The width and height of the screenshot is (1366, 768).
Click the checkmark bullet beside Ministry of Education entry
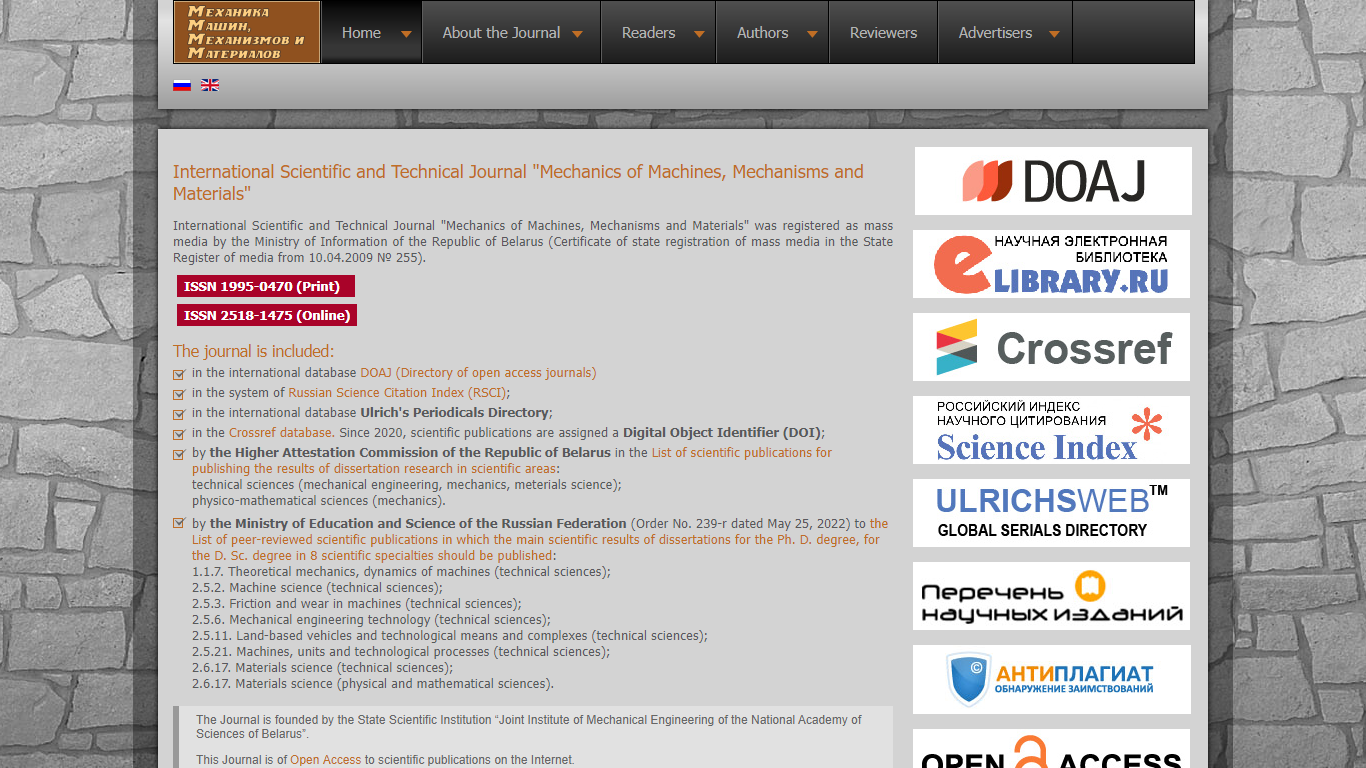coord(179,523)
